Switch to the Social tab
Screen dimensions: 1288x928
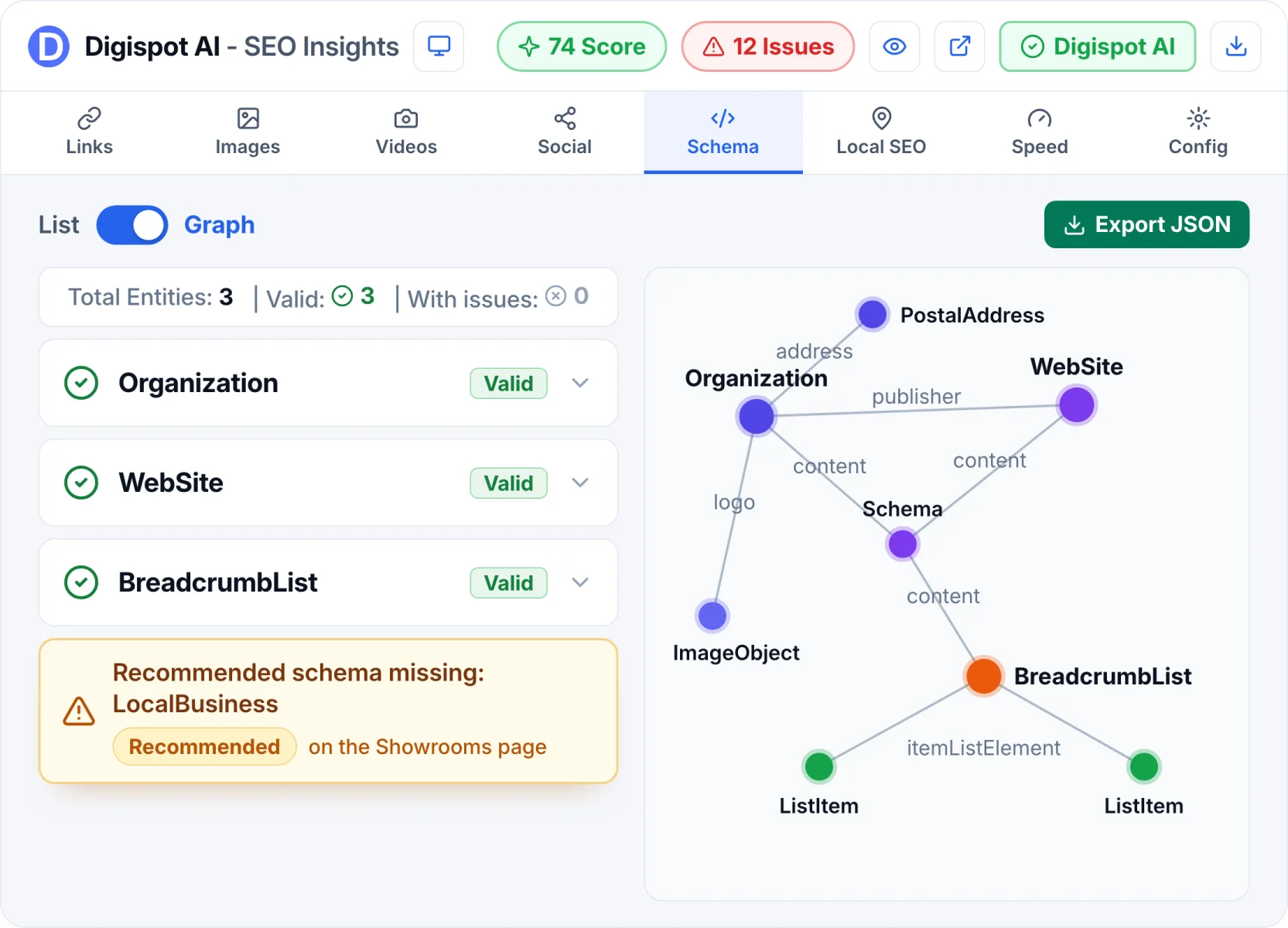click(565, 132)
